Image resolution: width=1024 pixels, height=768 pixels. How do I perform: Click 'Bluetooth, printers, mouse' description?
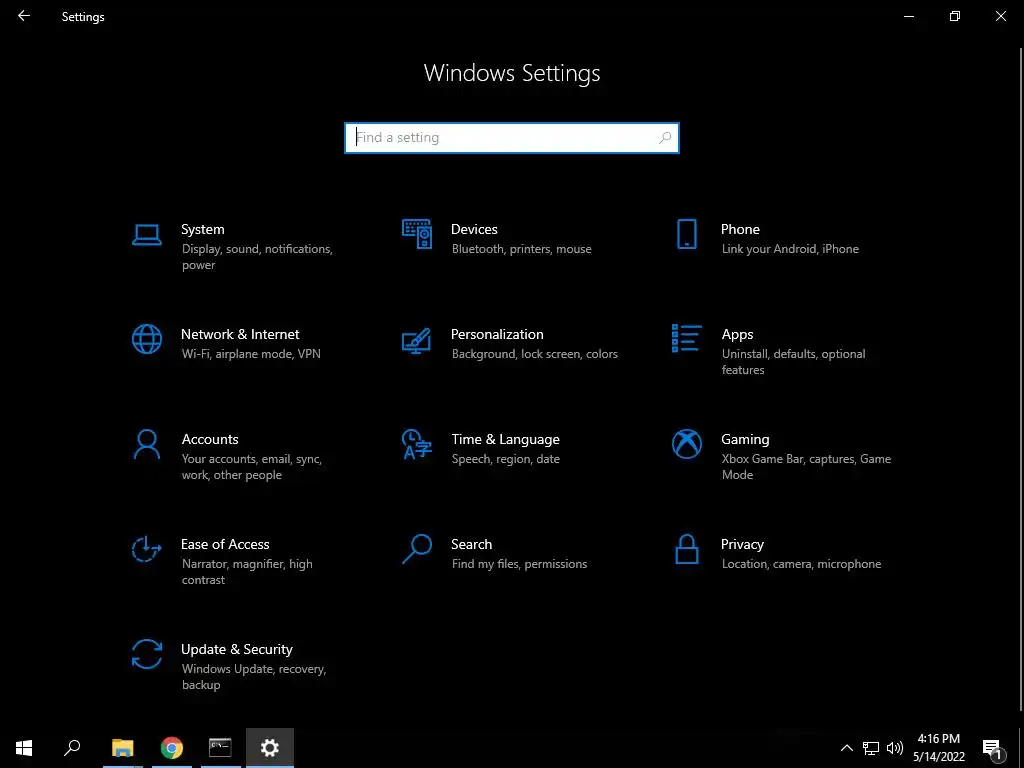pyautogui.click(x=522, y=249)
